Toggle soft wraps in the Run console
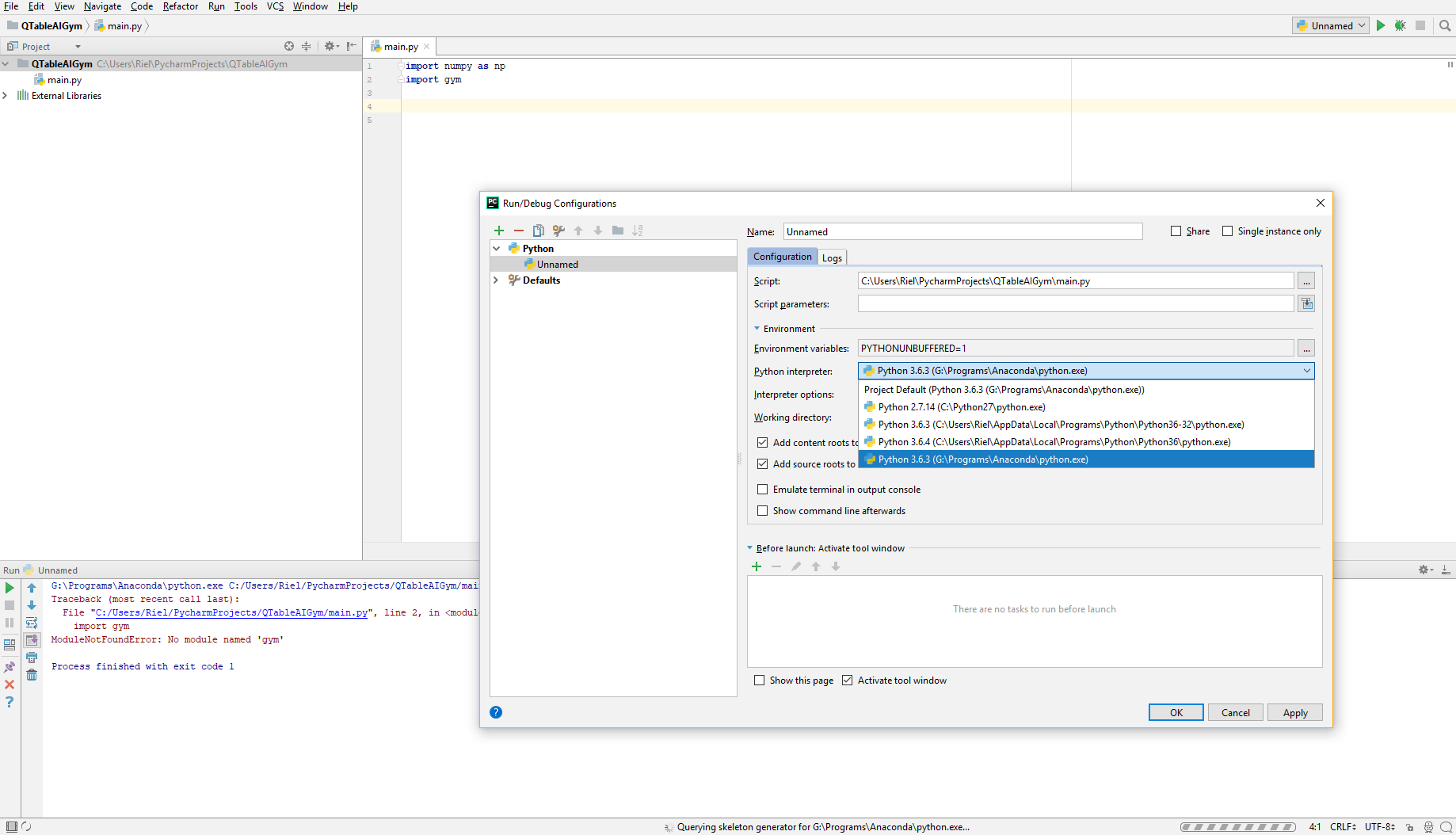This screenshot has width=1456, height=835. point(32,623)
